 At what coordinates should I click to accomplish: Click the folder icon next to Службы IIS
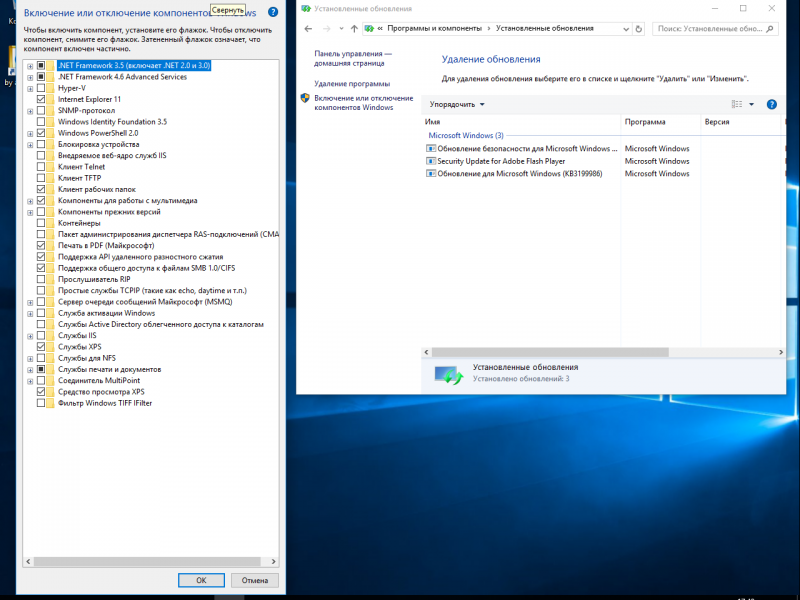coord(51,335)
